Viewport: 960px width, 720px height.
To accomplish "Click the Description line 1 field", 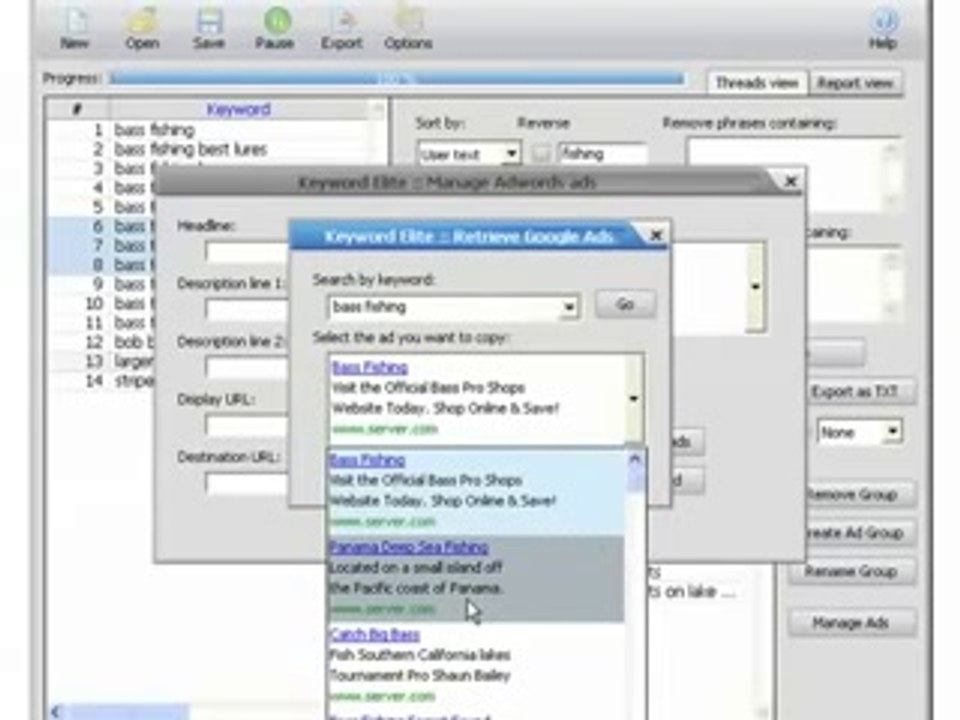I will tap(247, 309).
